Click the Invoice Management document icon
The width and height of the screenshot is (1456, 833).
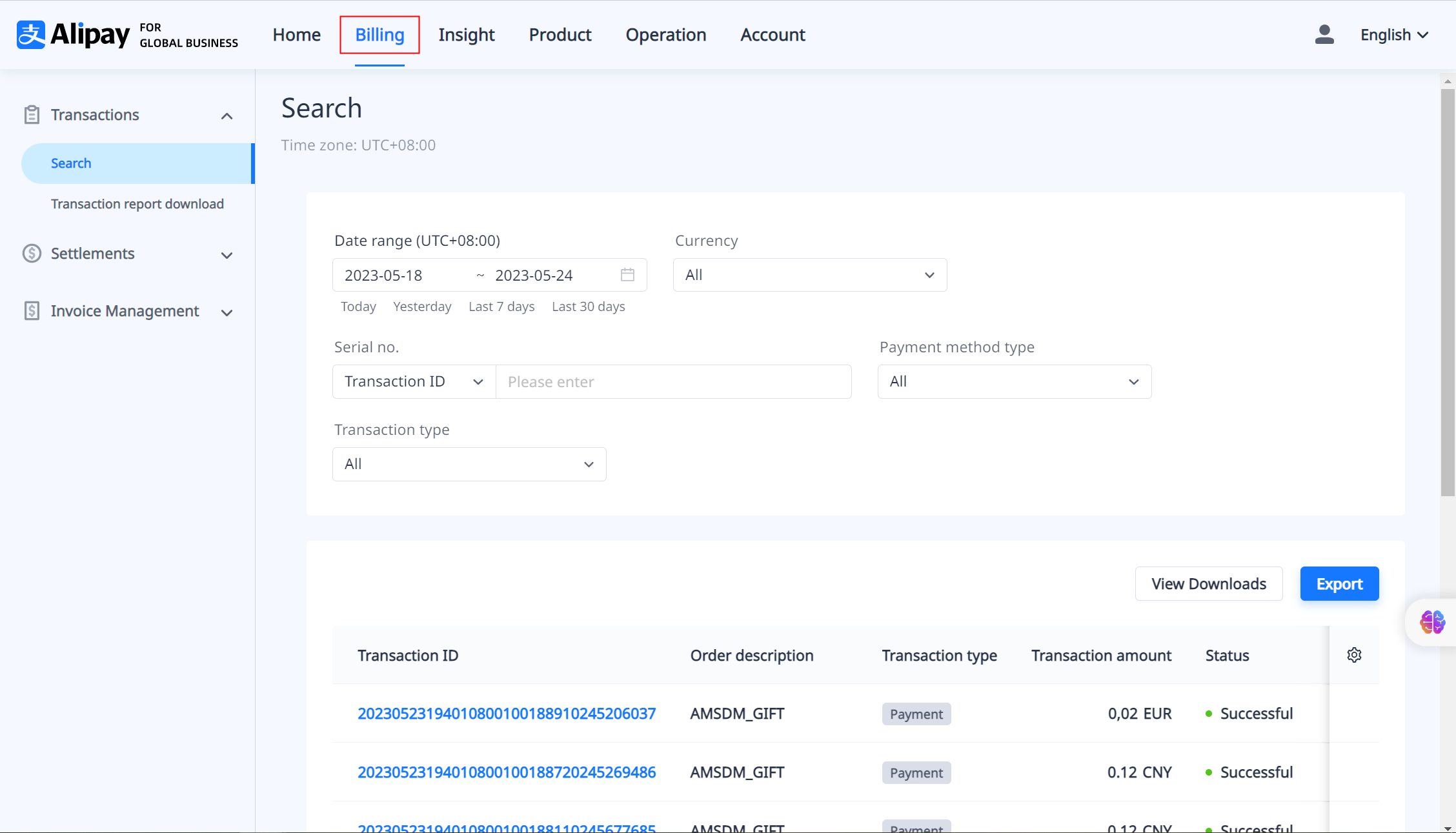(x=32, y=311)
